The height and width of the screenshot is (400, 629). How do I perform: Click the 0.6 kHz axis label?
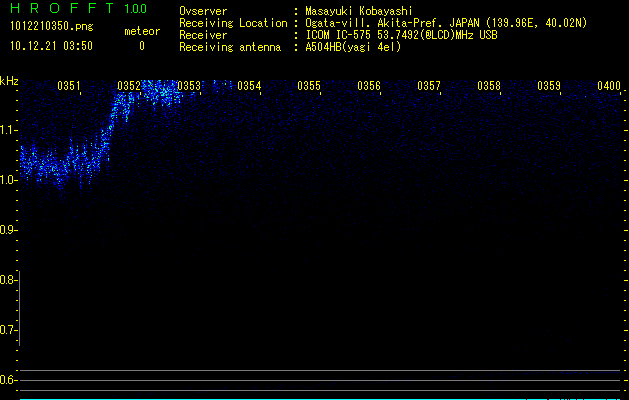tap(8, 380)
